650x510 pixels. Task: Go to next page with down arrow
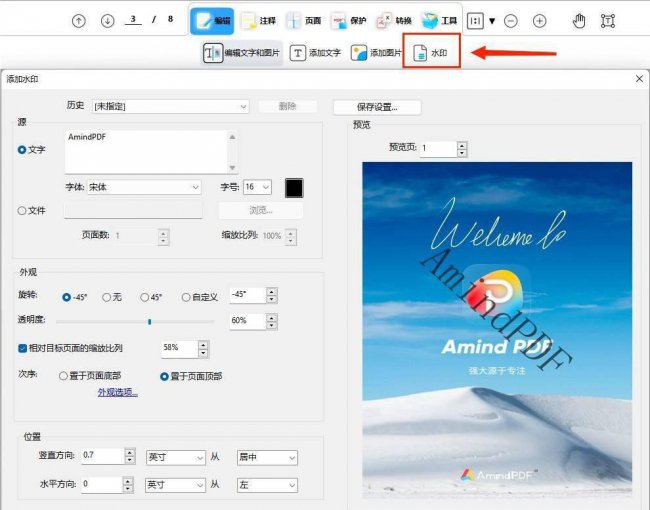click(x=108, y=21)
